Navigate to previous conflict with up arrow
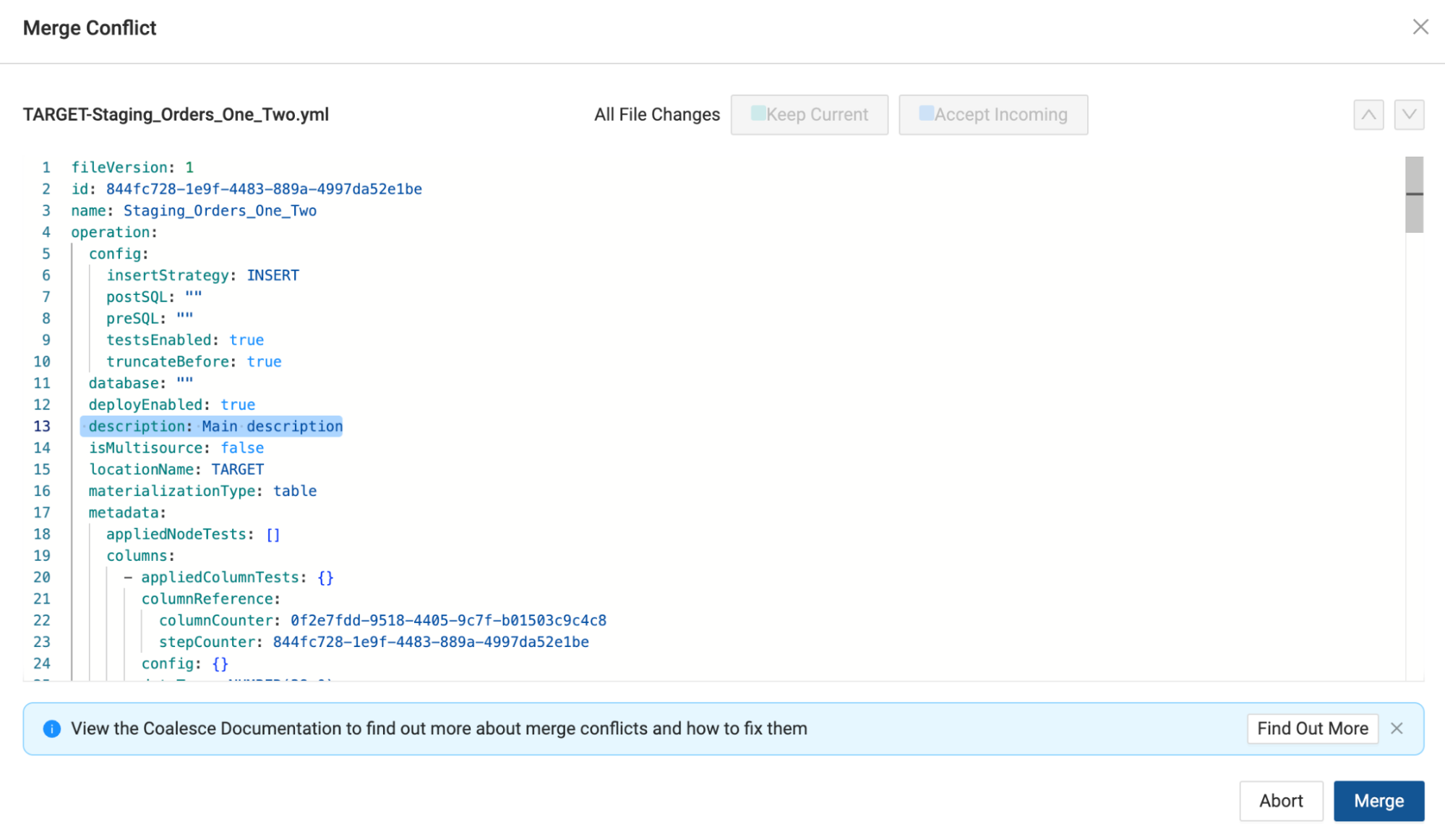The width and height of the screenshot is (1445, 840). pos(1369,114)
